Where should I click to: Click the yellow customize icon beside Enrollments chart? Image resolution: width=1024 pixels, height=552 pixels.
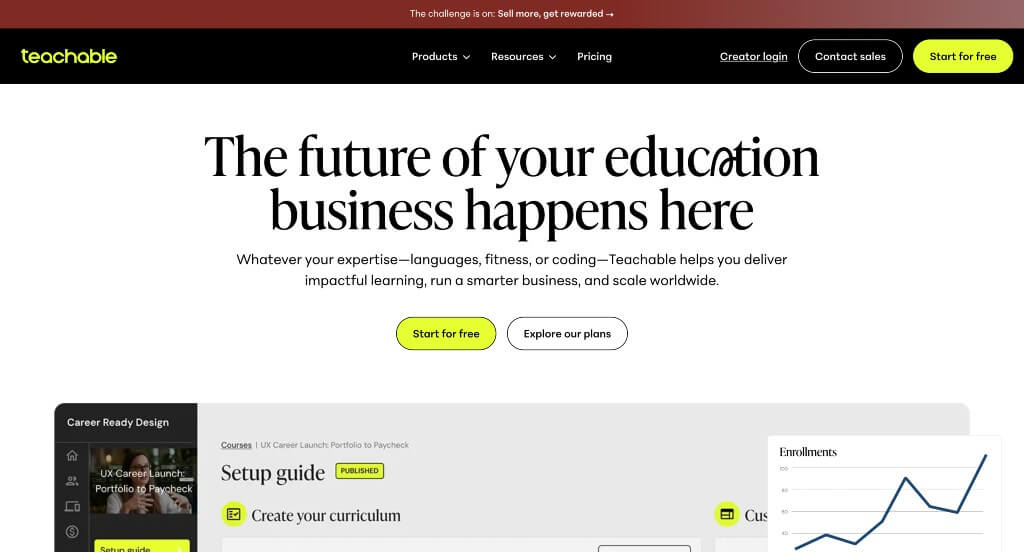pyautogui.click(x=726, y=515)
